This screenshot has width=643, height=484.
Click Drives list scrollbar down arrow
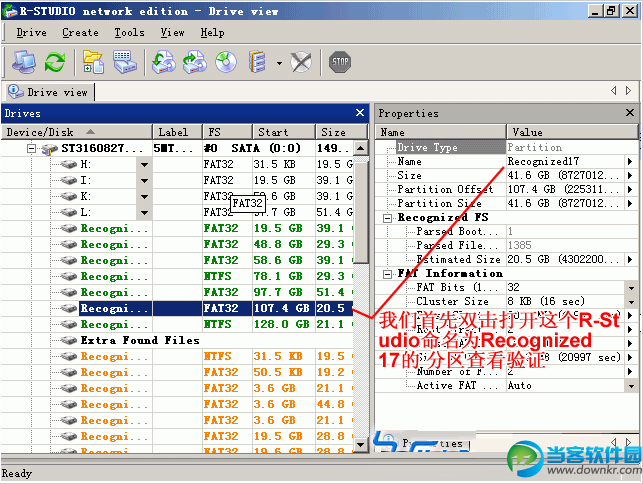(x=360, y=444)
